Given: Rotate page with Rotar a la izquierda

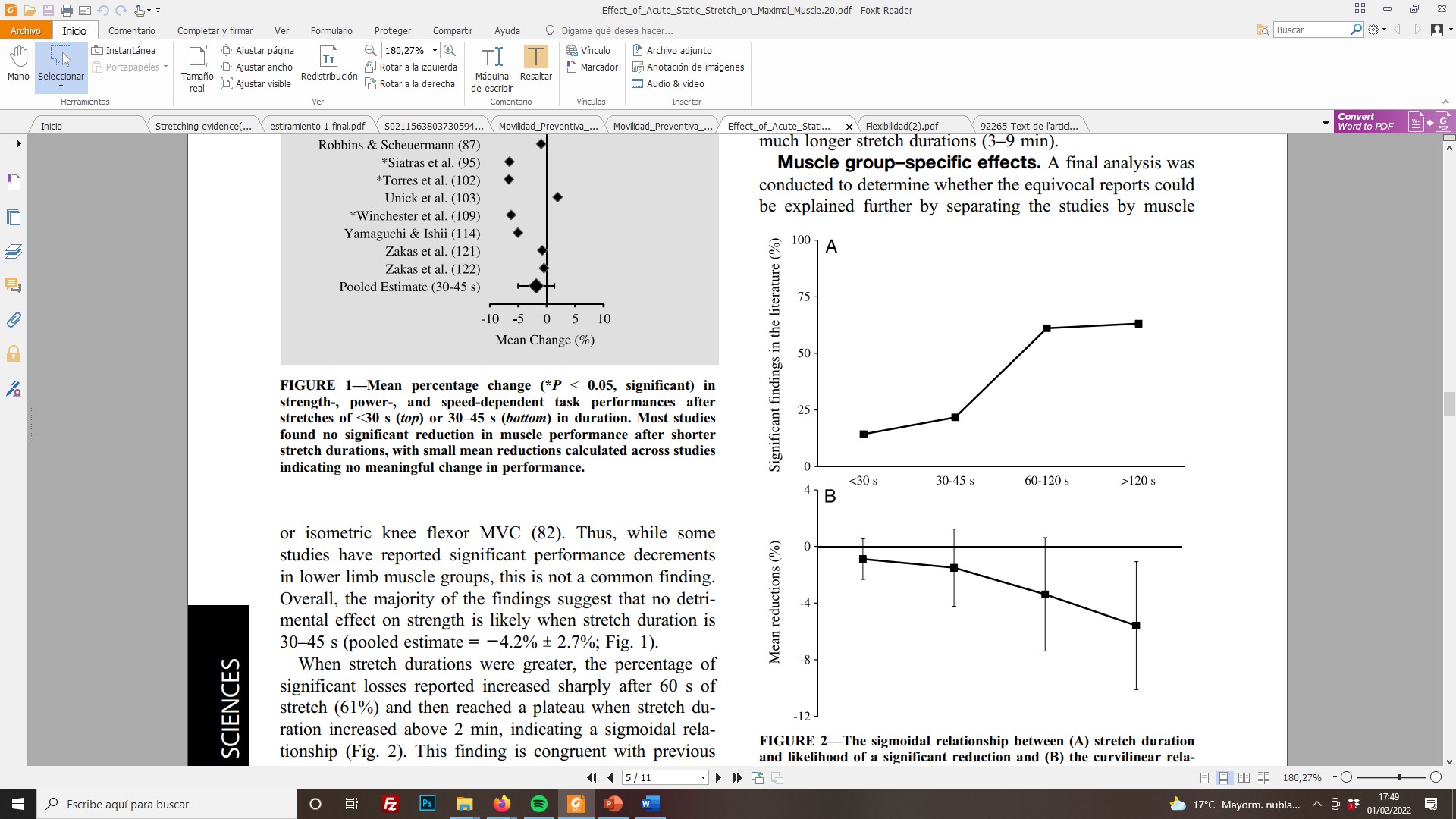Looking at the screenshot, I should pos(410,67).
